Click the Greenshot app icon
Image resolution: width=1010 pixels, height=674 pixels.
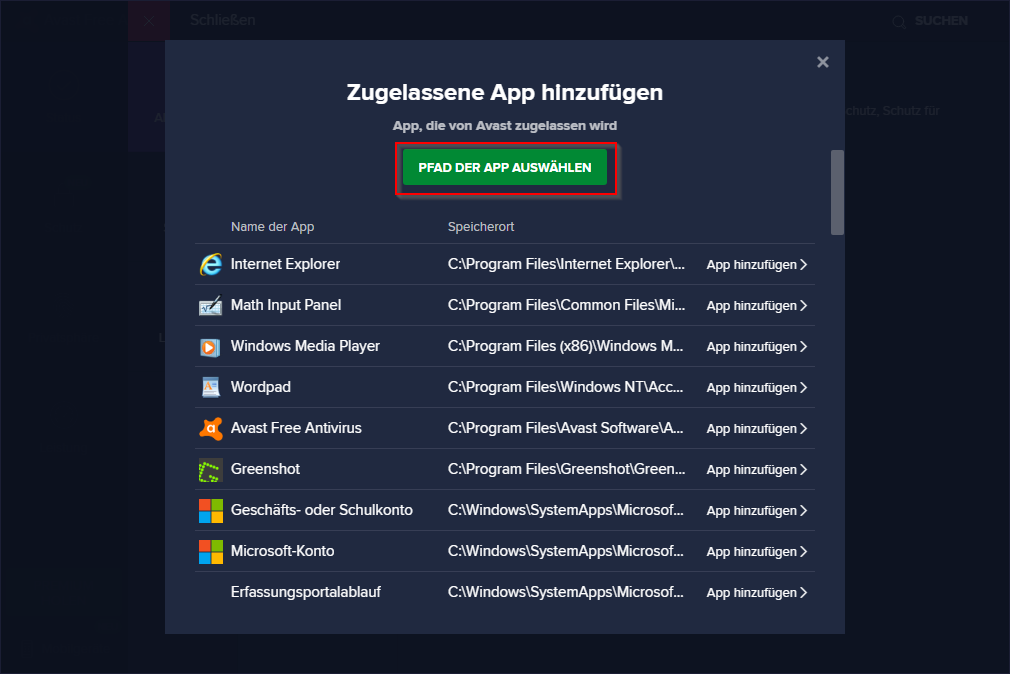(x=211, y=470)
